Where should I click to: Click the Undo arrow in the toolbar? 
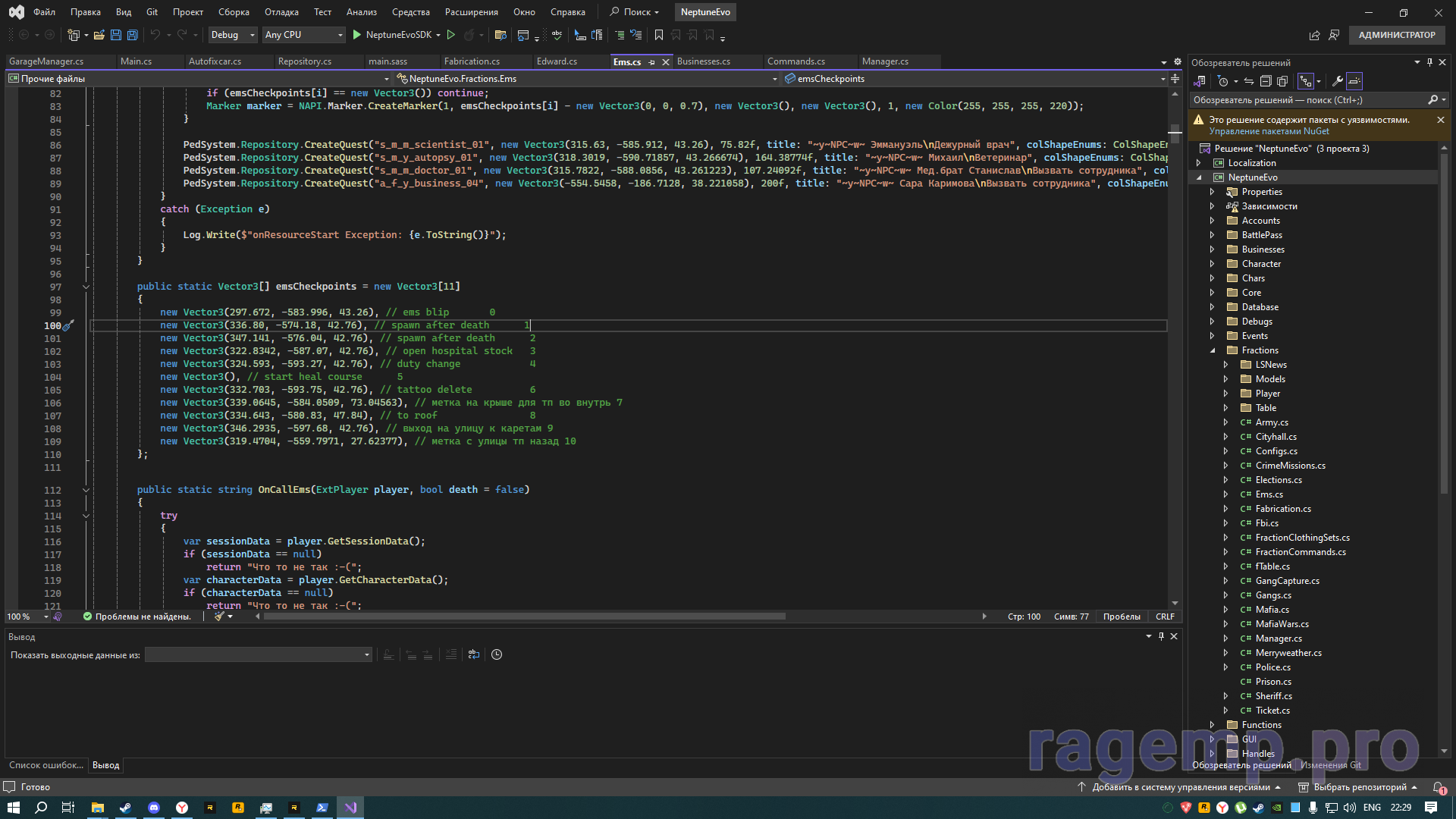tap(155, 35)
